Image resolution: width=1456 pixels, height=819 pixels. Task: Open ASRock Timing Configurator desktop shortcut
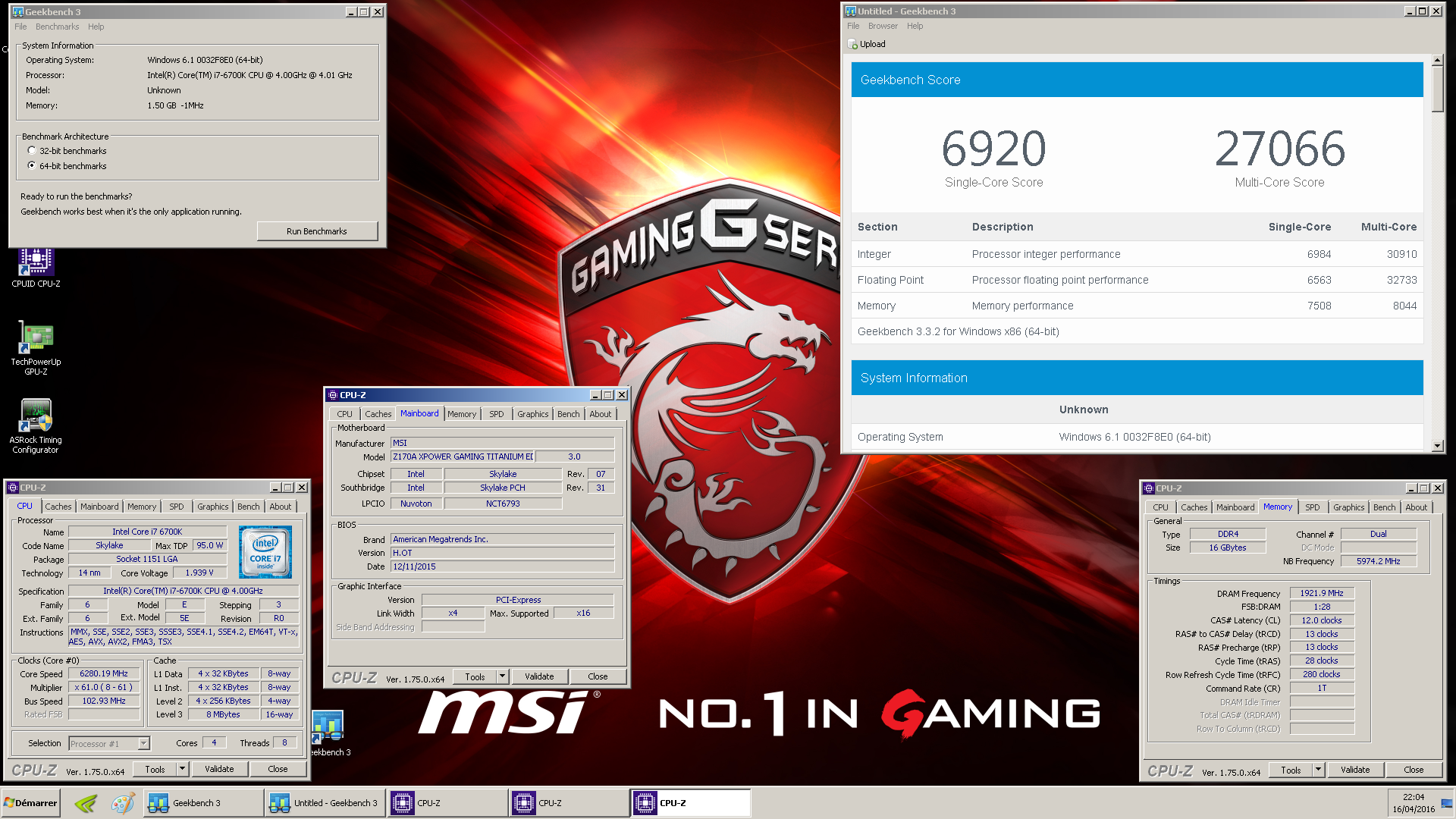[x=36, y=425]
